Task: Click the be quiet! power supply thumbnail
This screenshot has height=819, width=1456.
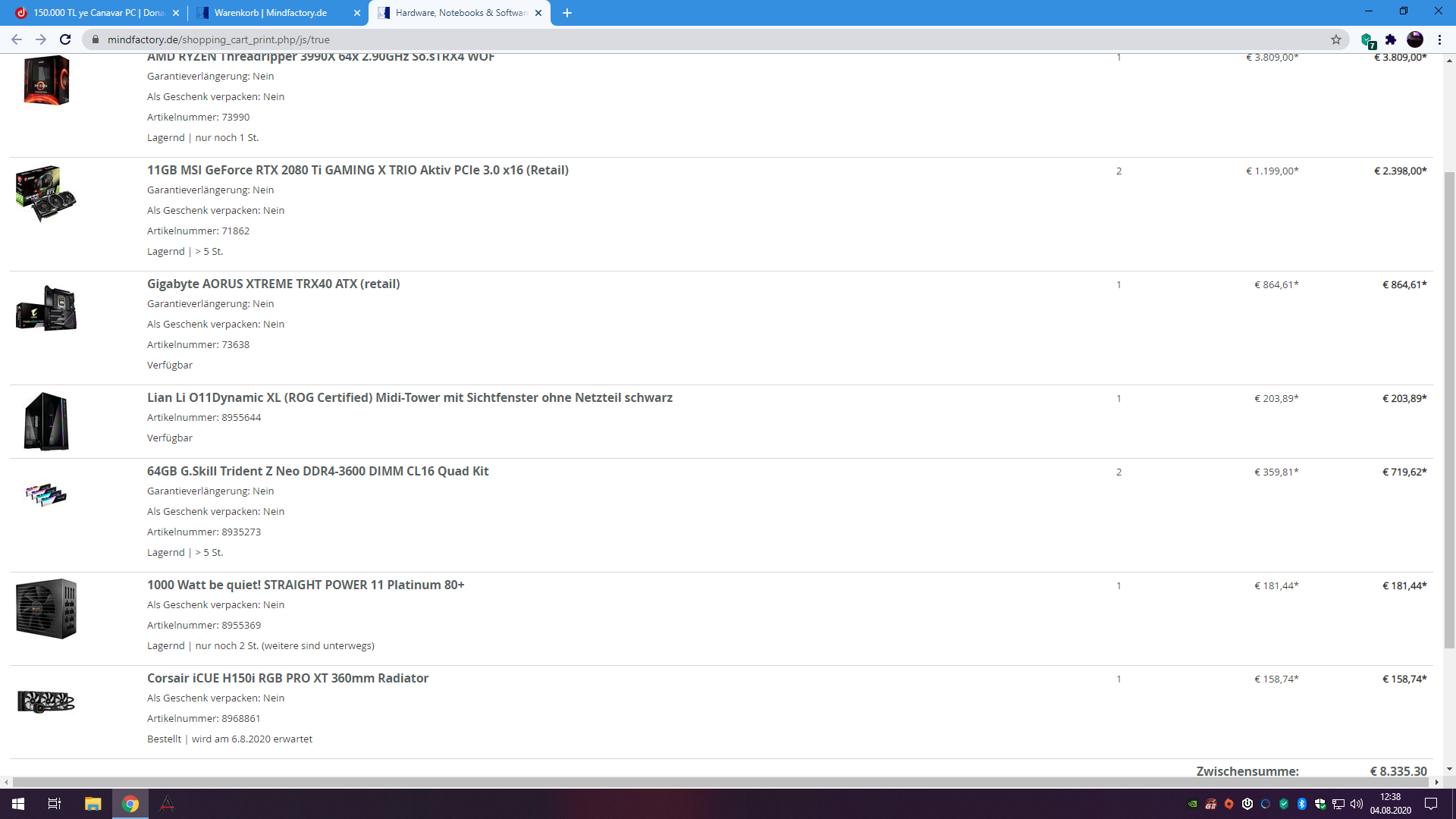Action: [x=46, y=608]
